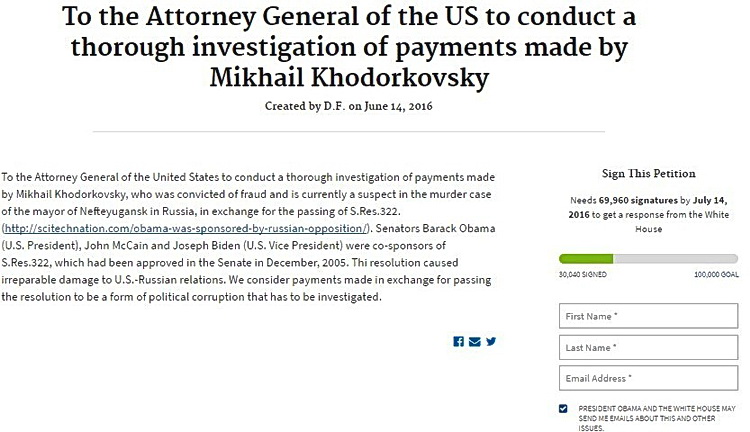Tweet the petition using Twitter bird icon
The image size is (750, 432).
pyautogui.click(x=491, y=342)
